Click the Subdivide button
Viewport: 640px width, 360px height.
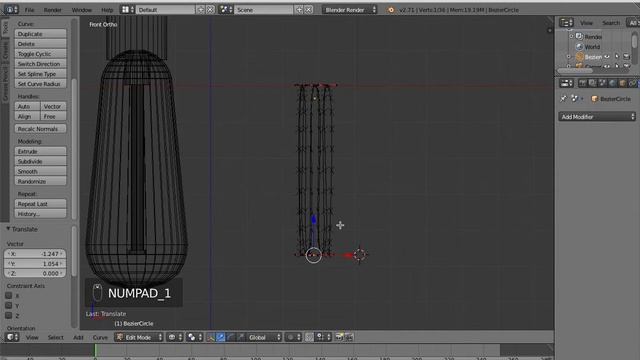point(40,161)
